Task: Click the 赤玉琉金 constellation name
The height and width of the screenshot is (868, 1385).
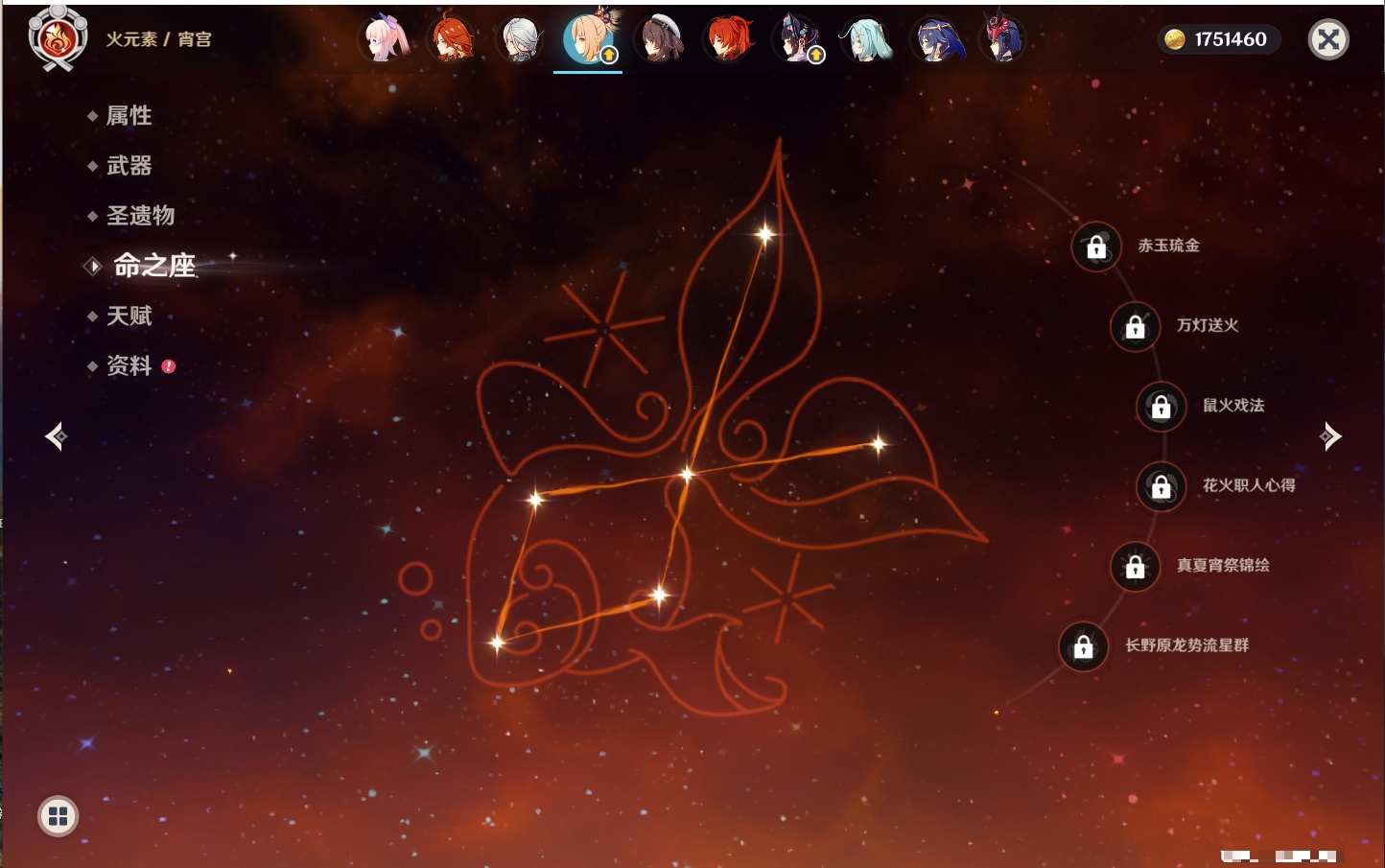Action: pyautogui.click(x=1168, y=246)
